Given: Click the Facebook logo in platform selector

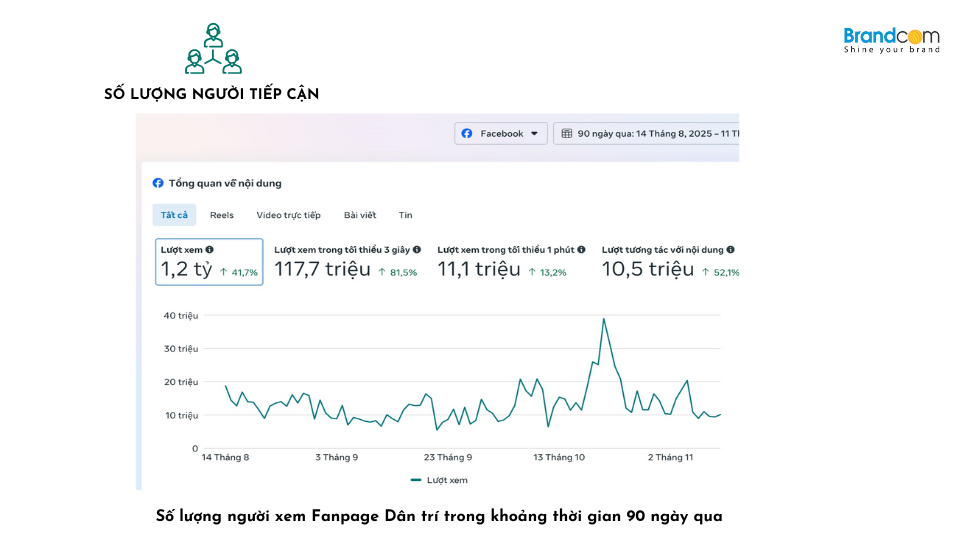Looking at the screenshot, I should coord(467,133).
